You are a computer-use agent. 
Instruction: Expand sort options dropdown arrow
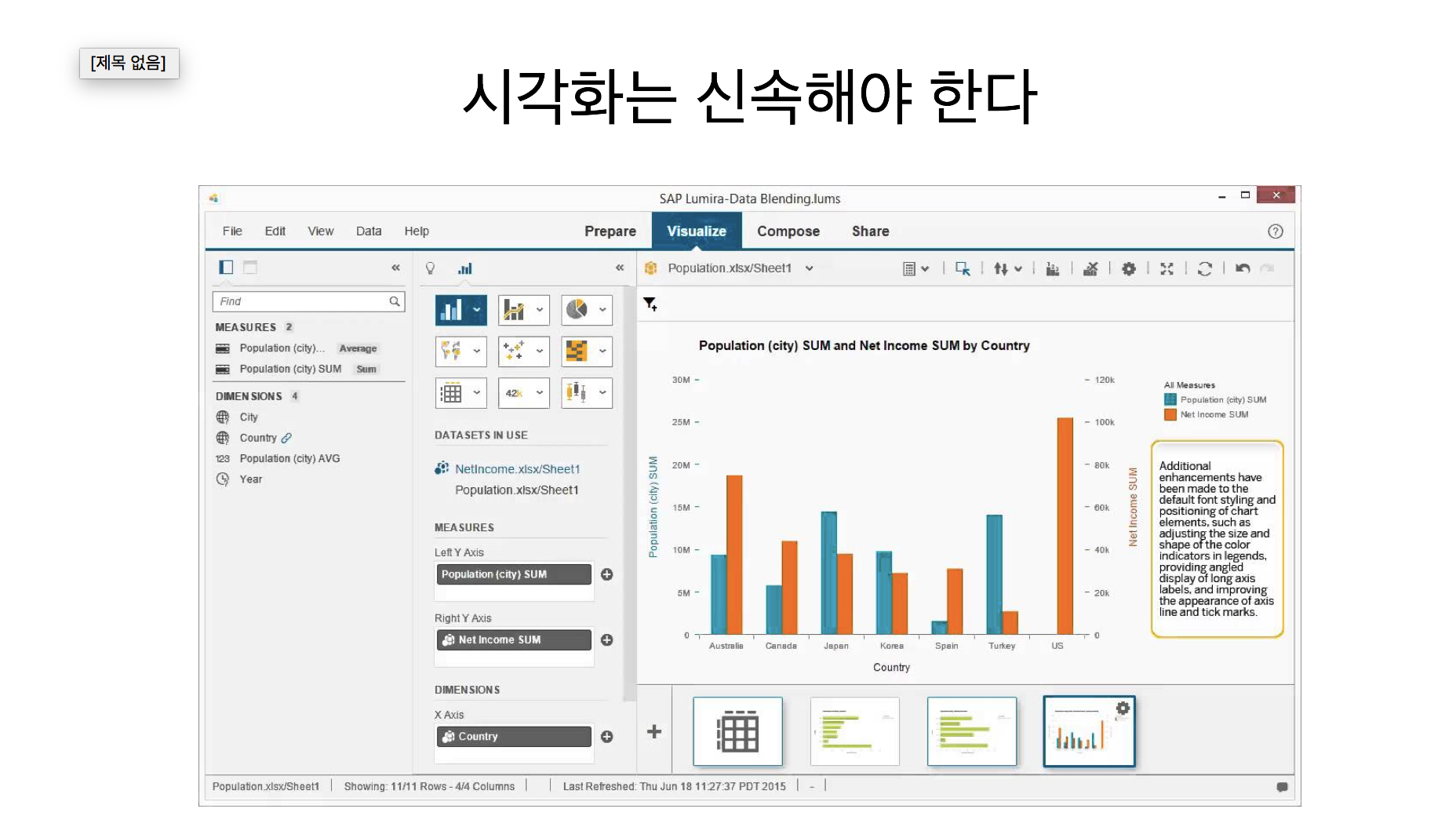click(x=1018, y=268)
